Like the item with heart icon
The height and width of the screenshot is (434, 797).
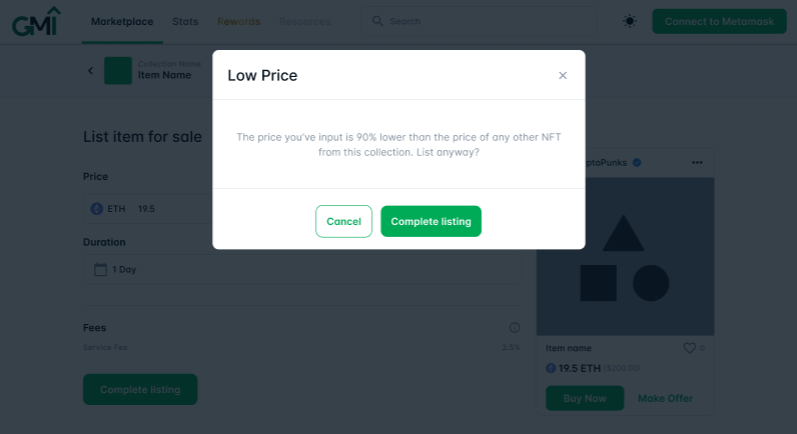click(x=689, y=348)
